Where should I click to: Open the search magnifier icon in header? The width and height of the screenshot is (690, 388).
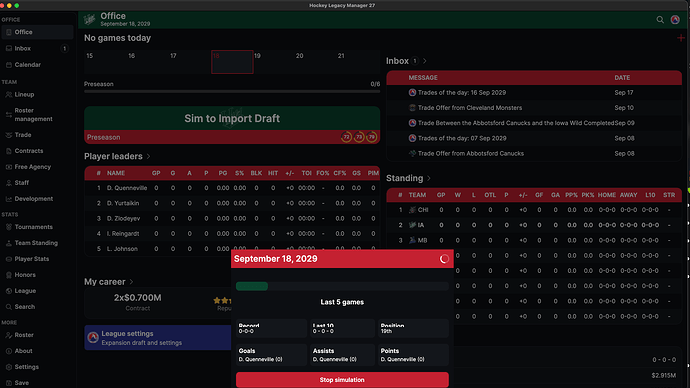coord(660,20)
